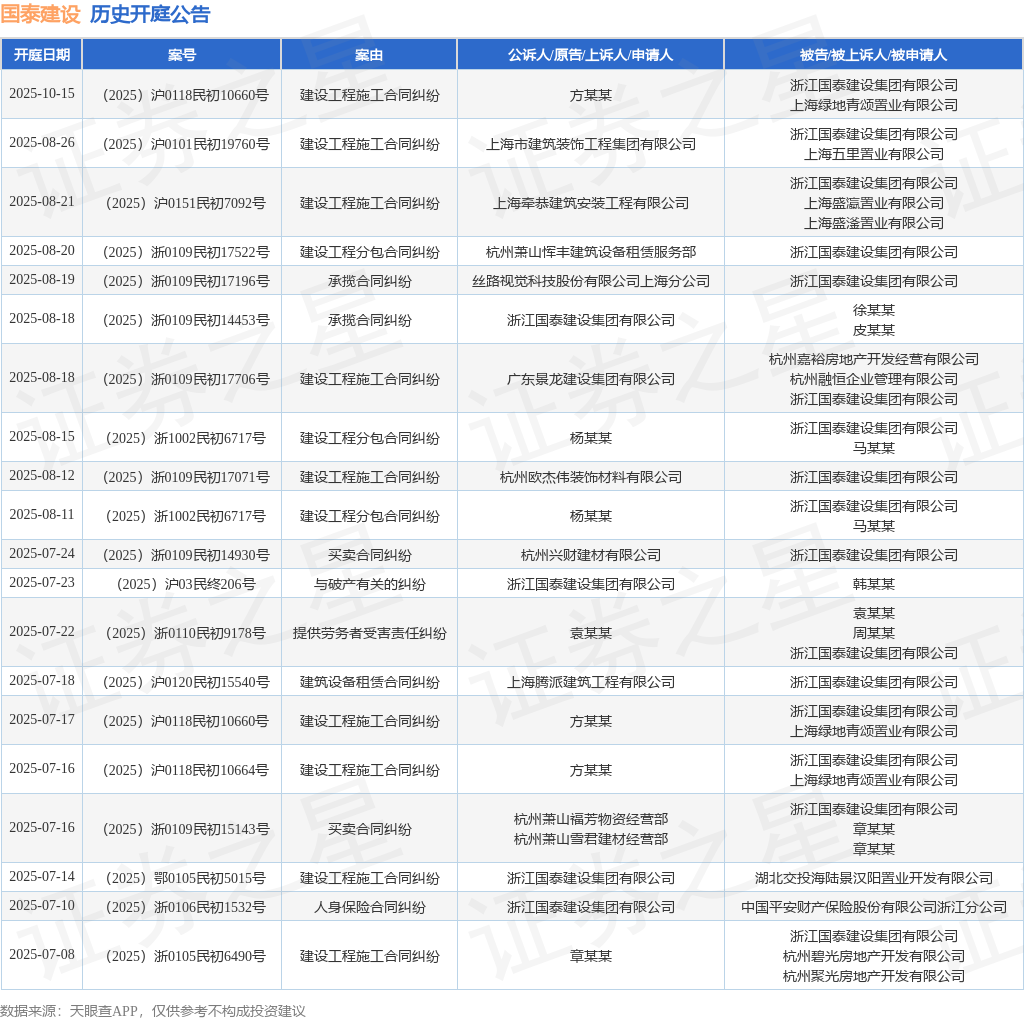Click defendant 杭州碧光房地产开发有限公司

coord(874,956)
